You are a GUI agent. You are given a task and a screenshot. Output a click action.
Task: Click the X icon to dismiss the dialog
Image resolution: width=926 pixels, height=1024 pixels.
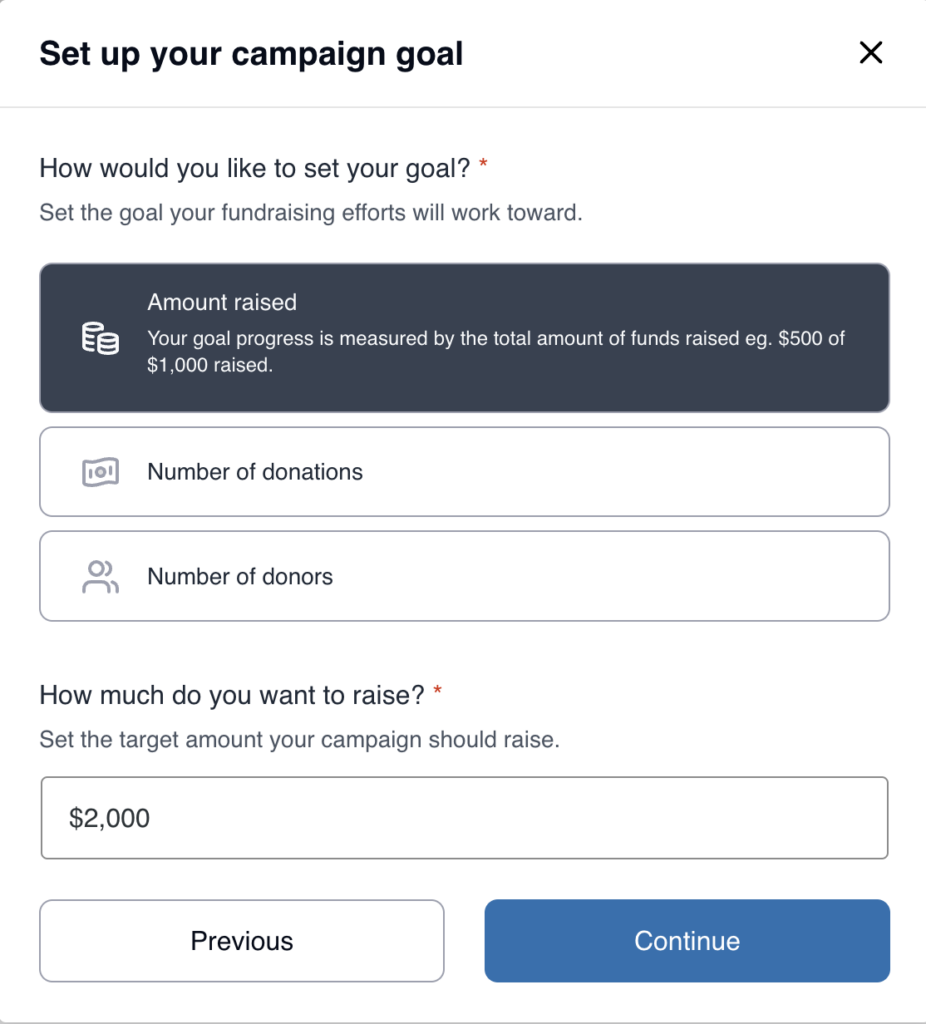[871, 53]
